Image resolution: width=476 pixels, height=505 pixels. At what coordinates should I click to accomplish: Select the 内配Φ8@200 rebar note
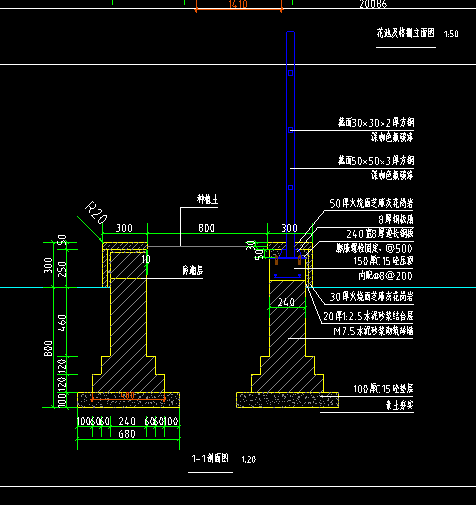386,275
